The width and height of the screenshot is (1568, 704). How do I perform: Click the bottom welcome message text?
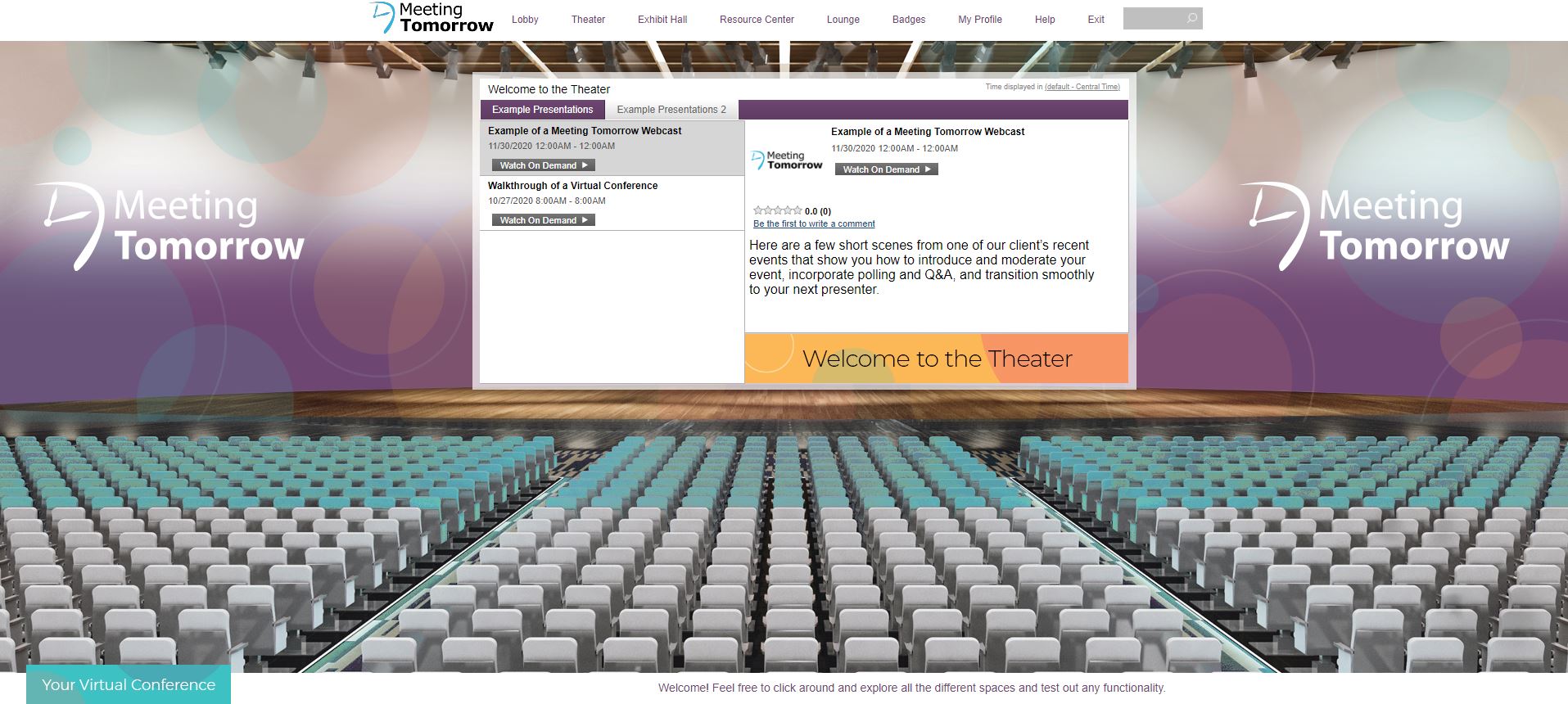[911, 688]
